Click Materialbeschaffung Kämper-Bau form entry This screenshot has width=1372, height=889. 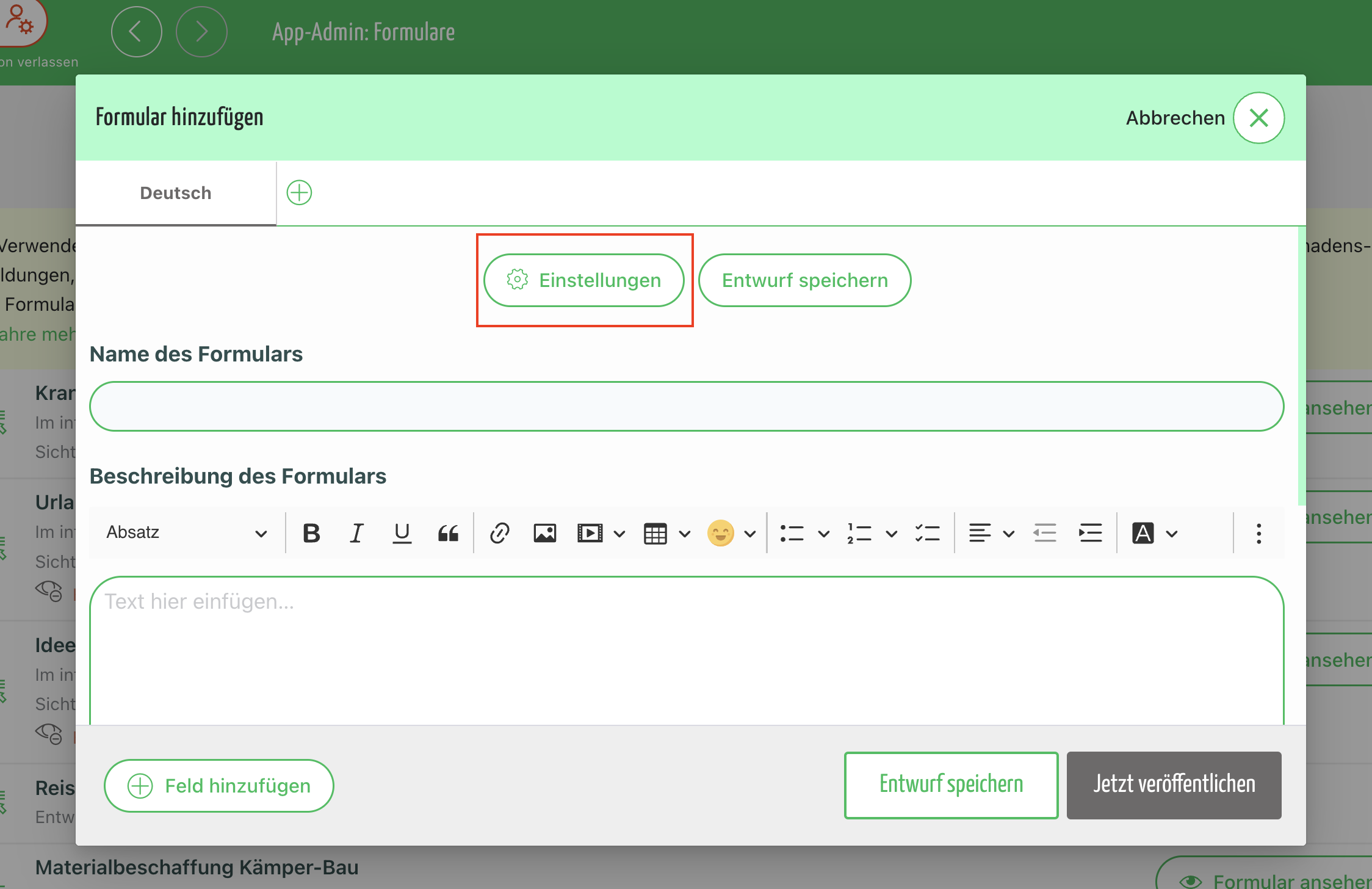click(197, 867)
